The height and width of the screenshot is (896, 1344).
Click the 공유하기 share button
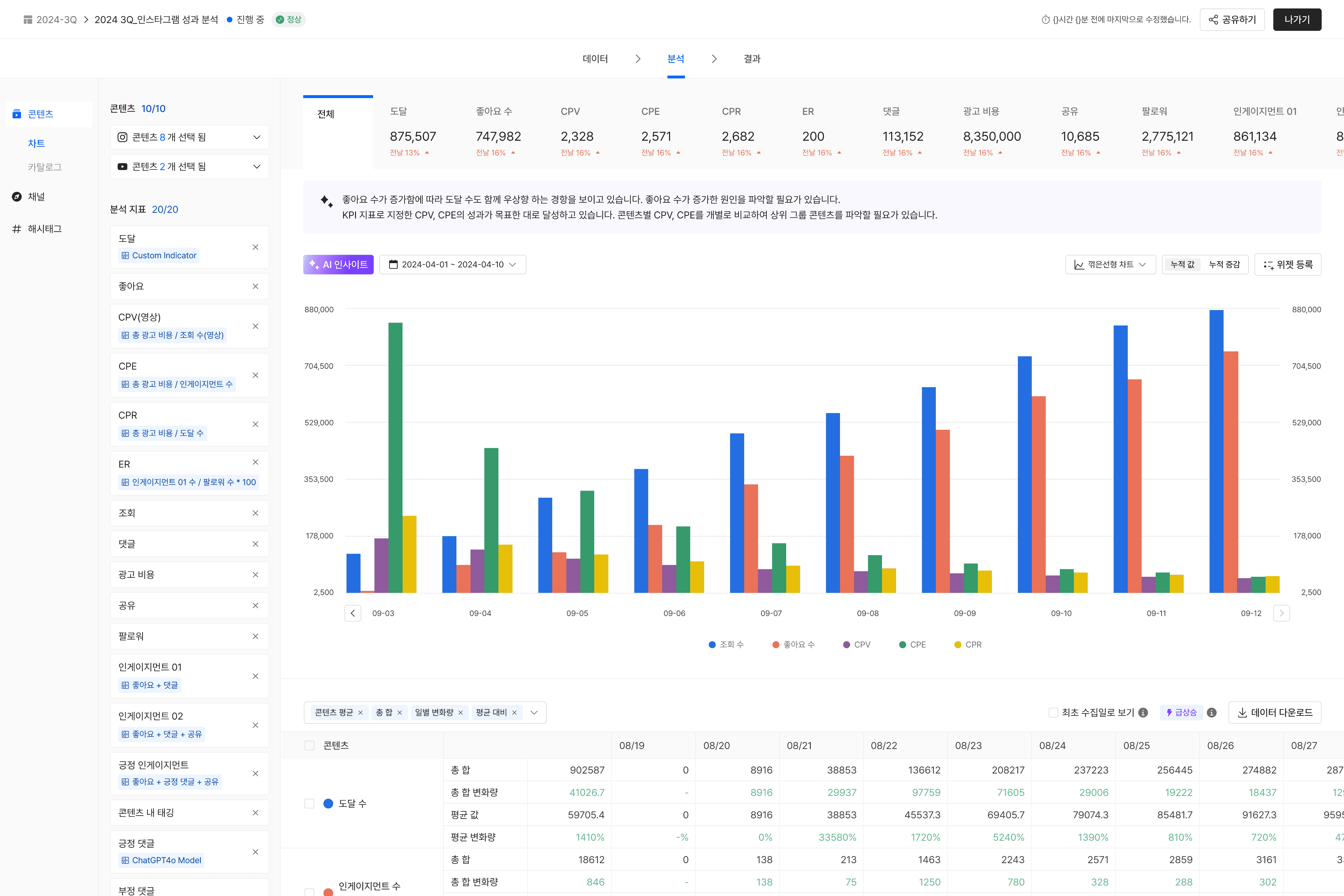point(1232,19)
